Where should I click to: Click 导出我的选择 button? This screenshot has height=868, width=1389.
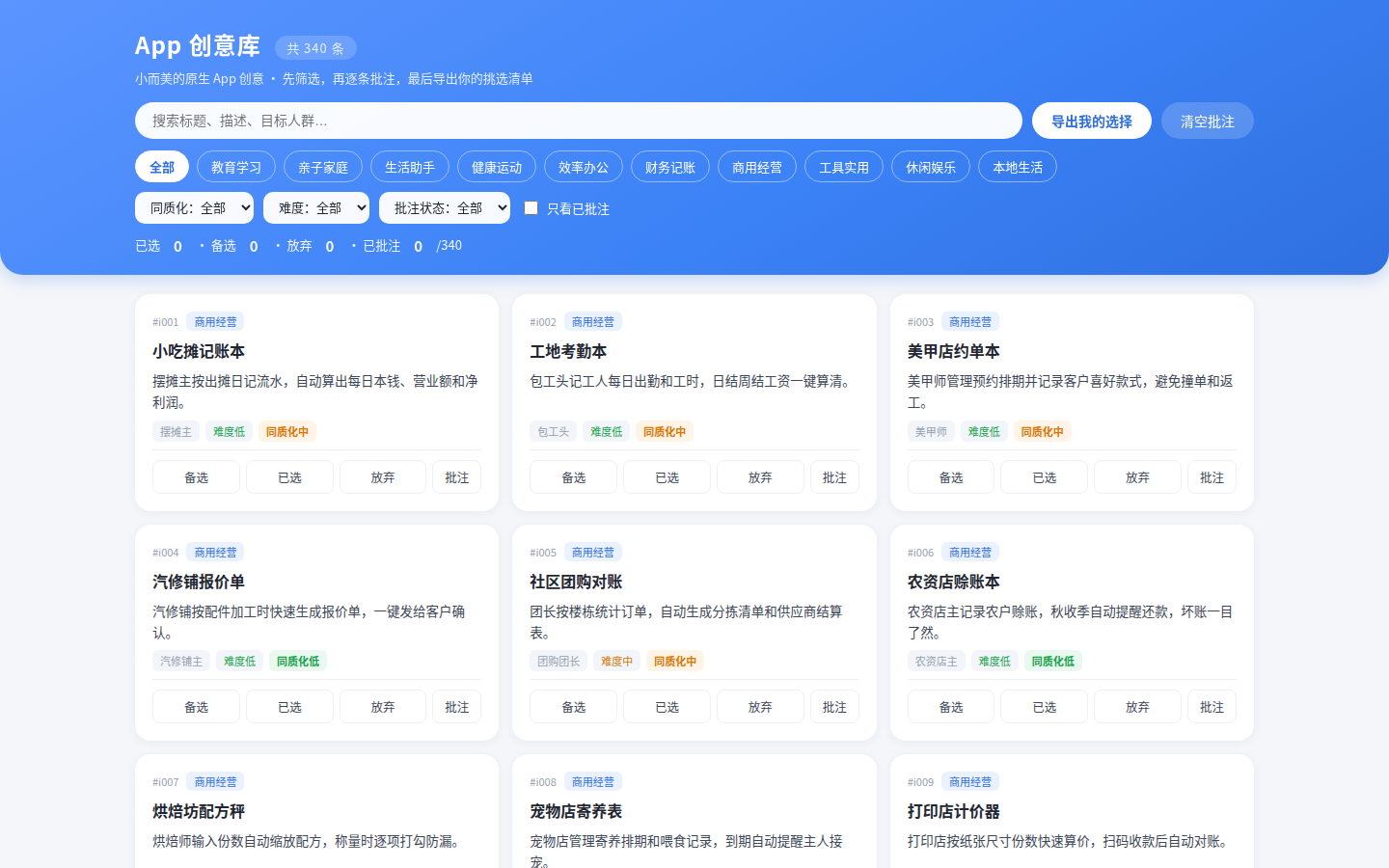point(1092,121)
